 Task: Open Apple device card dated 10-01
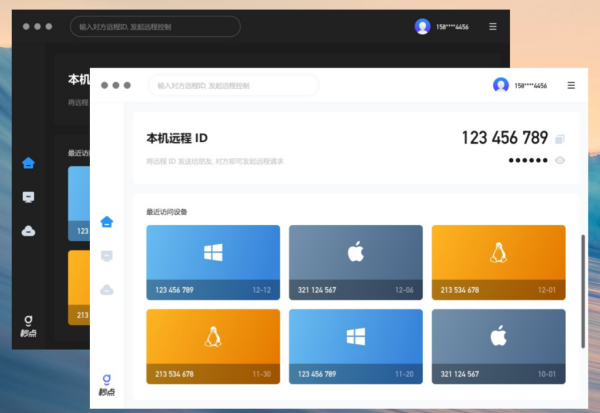(x=499, y=346)
